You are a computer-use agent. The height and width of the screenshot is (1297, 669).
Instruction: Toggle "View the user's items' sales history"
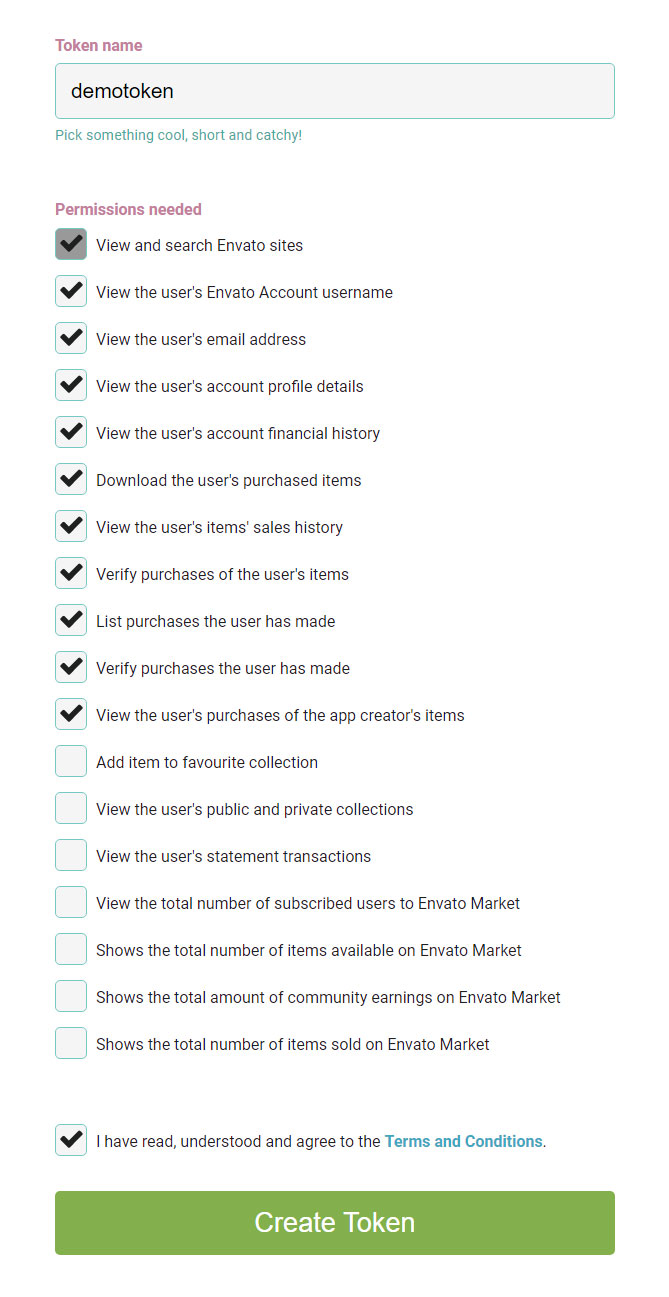[x=71, y=526]
